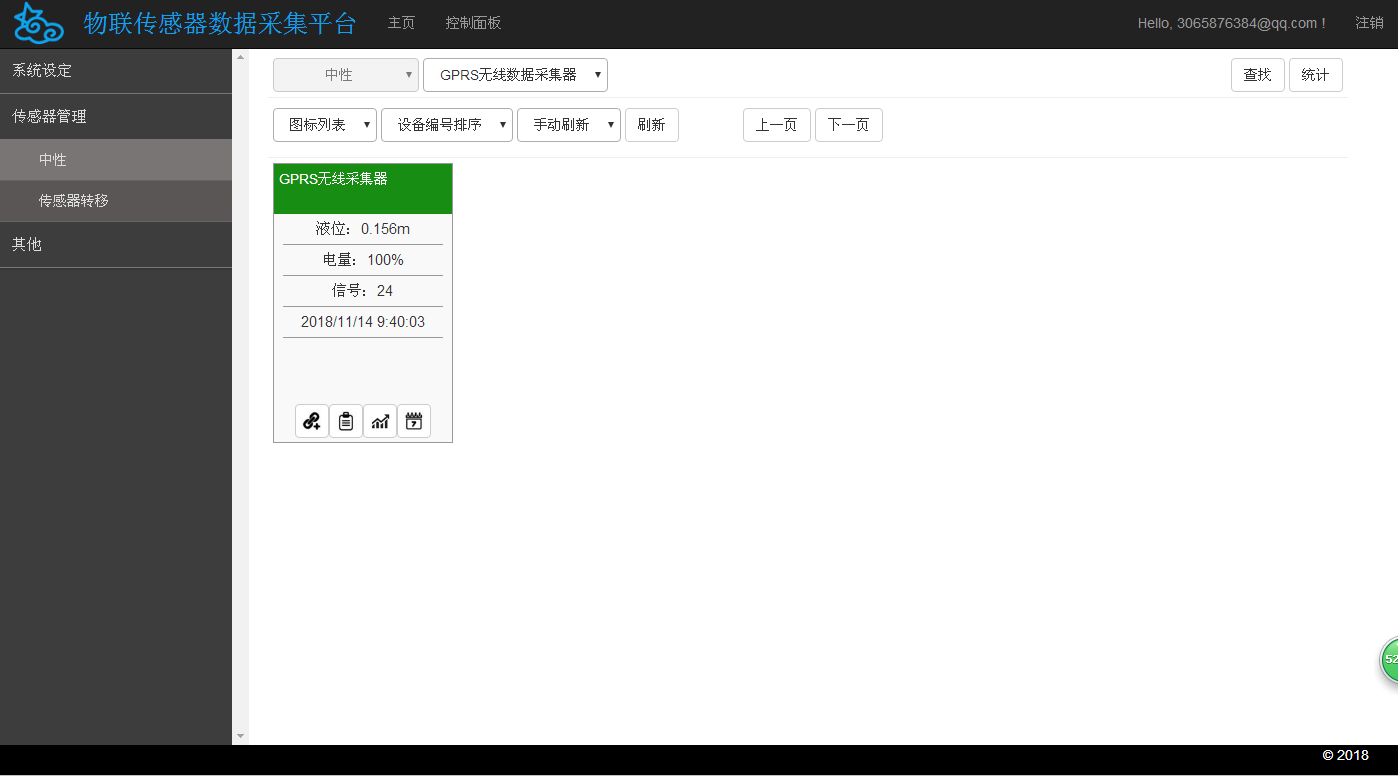The image size is (1398, 779).
Task: Open the 中性 sensor type dropdown
Action: tap(345, 74)
